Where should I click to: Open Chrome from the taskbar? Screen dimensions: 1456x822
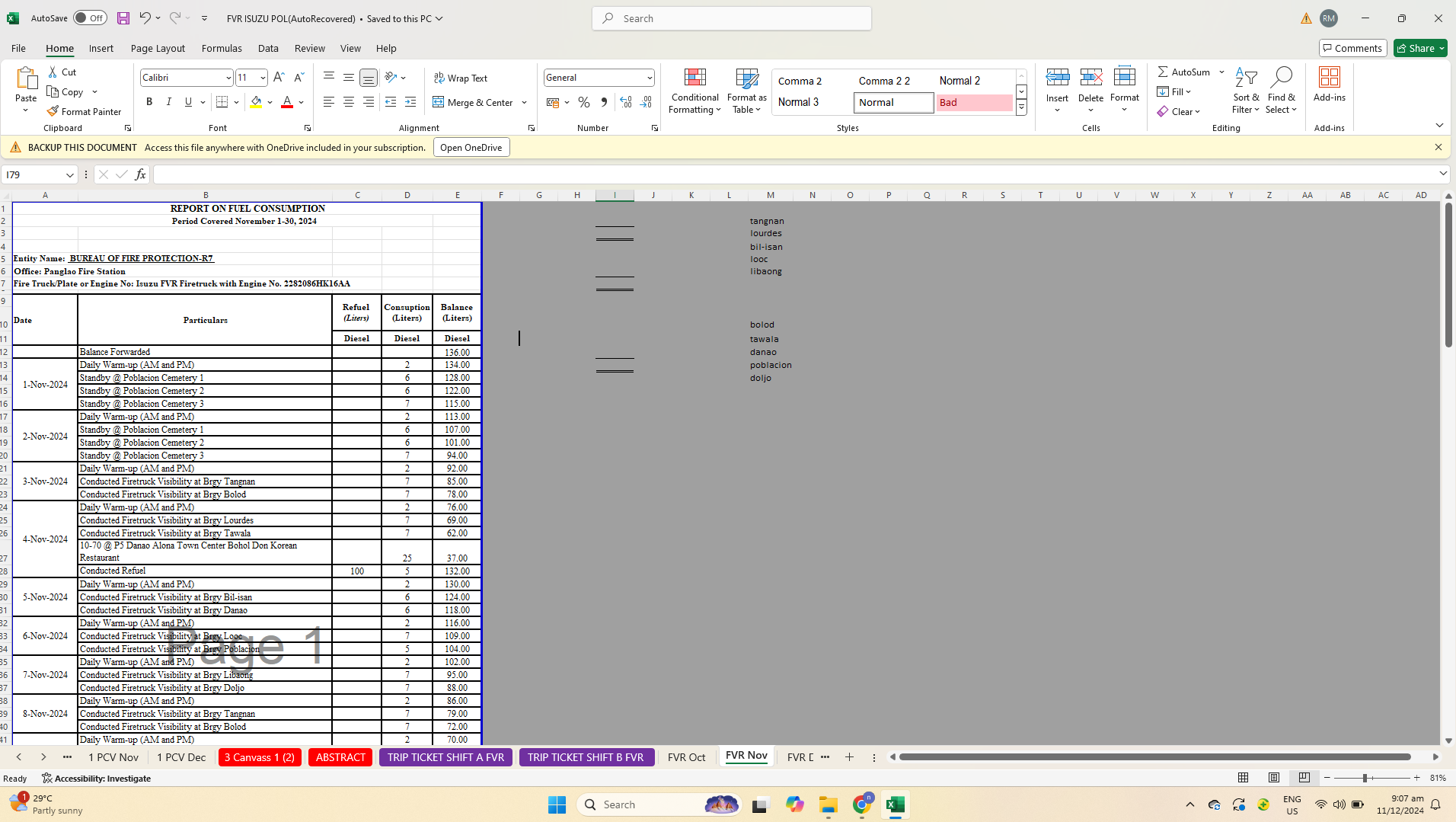pyautogui.click(x=862, y=804)
